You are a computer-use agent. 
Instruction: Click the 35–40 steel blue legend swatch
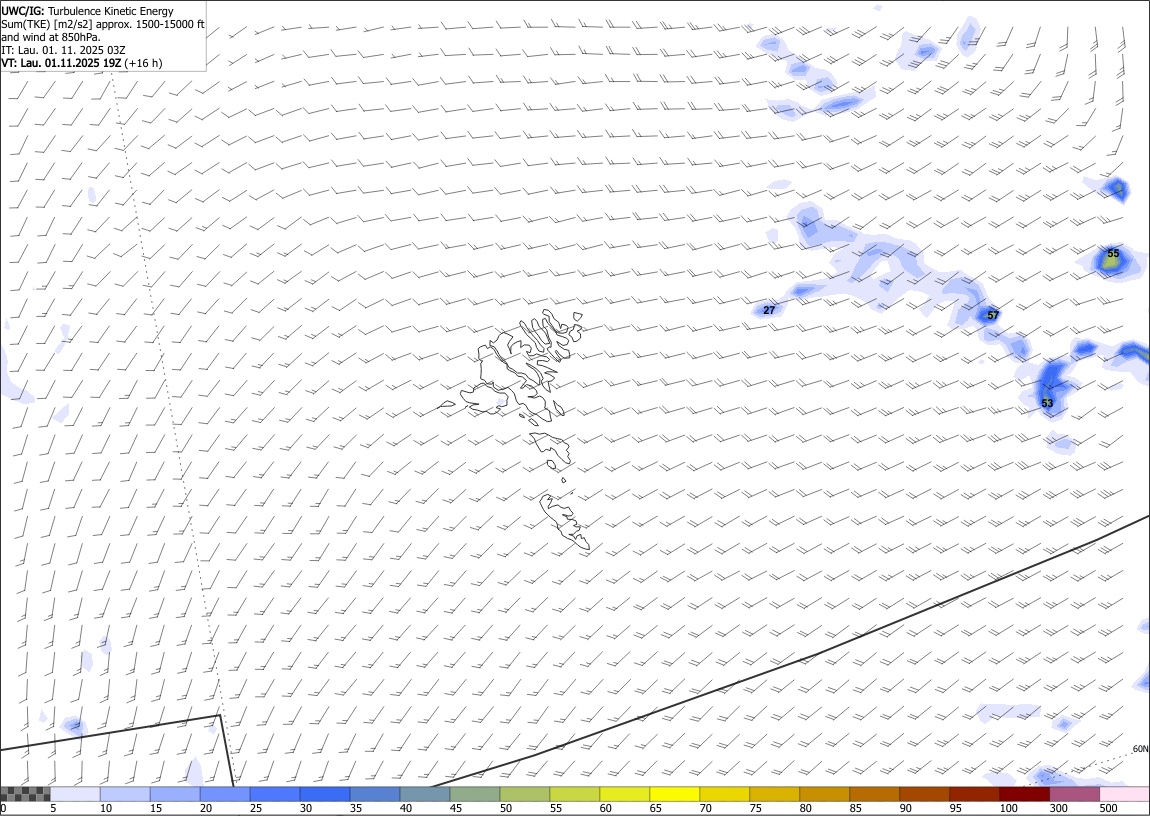(375, 794)
